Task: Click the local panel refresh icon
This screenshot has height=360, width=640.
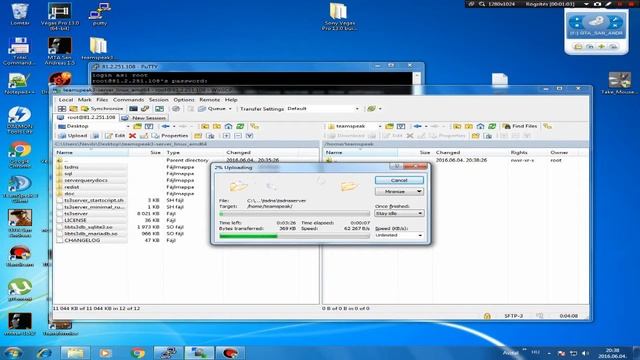Action: (x=240, y=126)
